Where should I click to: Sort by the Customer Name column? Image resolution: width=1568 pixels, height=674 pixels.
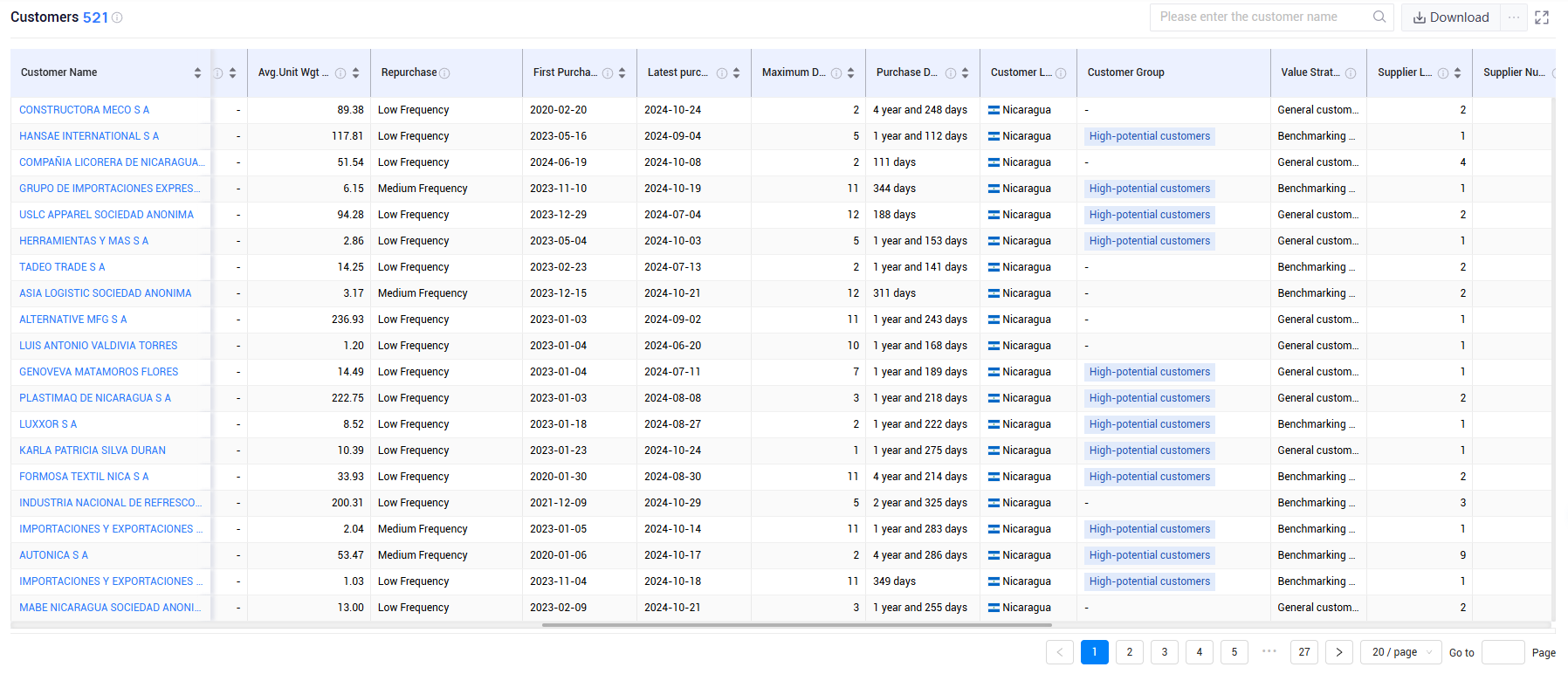click(197, 73)
